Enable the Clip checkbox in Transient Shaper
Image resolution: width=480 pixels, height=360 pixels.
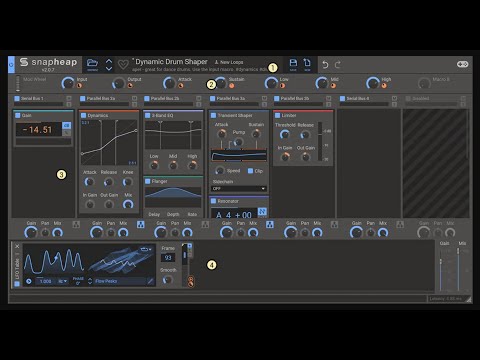point(250,171)
